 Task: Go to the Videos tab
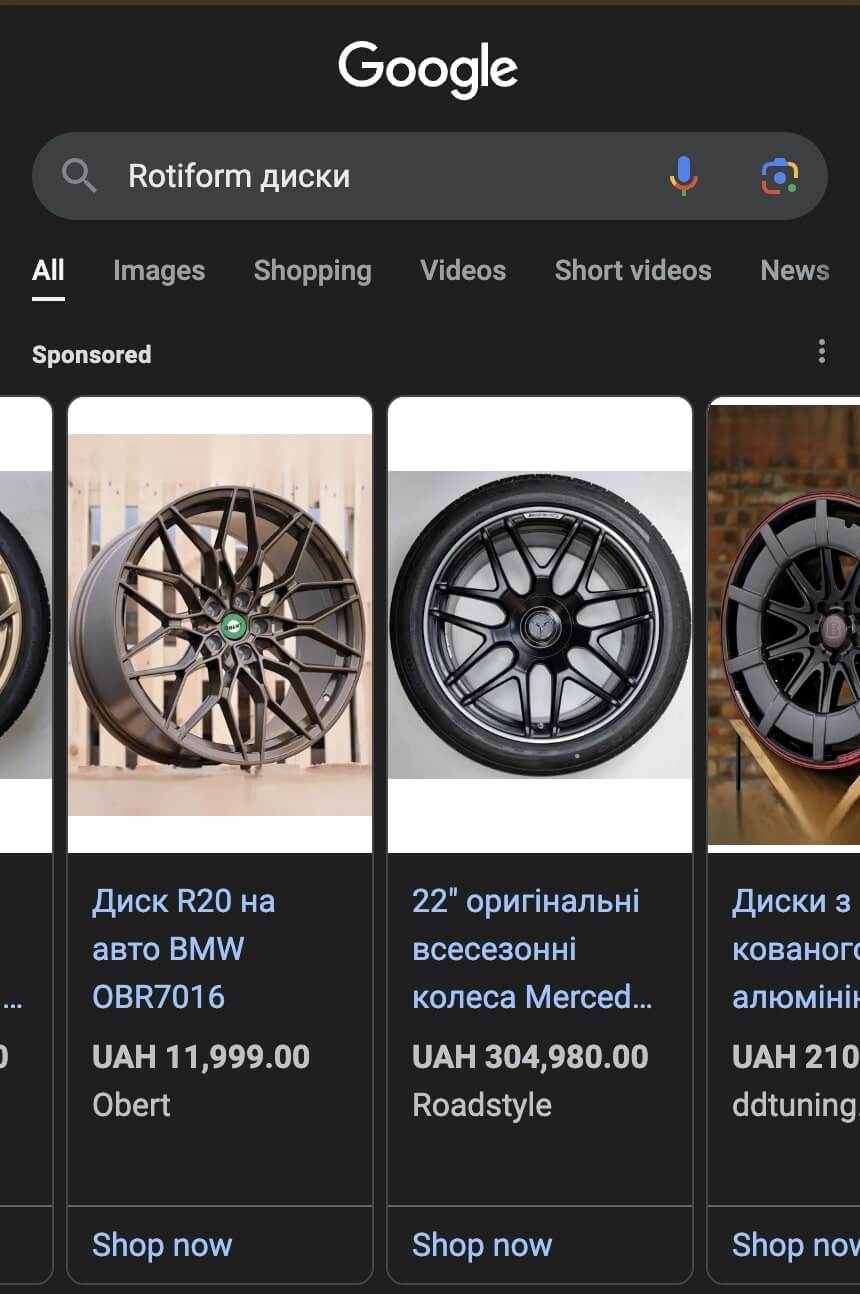(463, 270)
